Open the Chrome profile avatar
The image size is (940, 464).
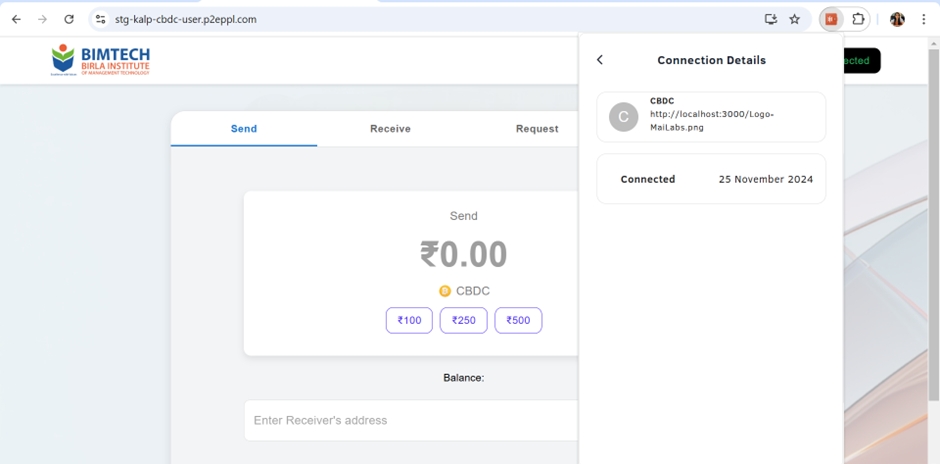coord(897,19)
